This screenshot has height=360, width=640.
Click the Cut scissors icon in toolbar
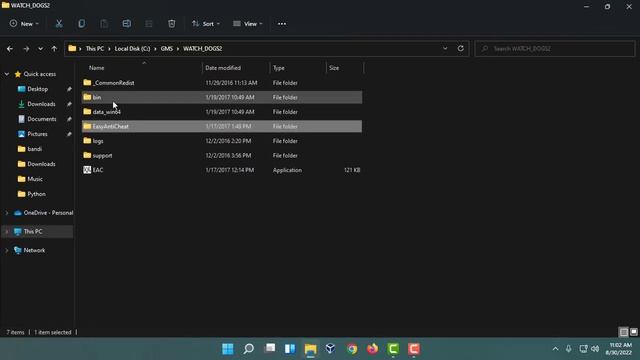tap(59, 24)
